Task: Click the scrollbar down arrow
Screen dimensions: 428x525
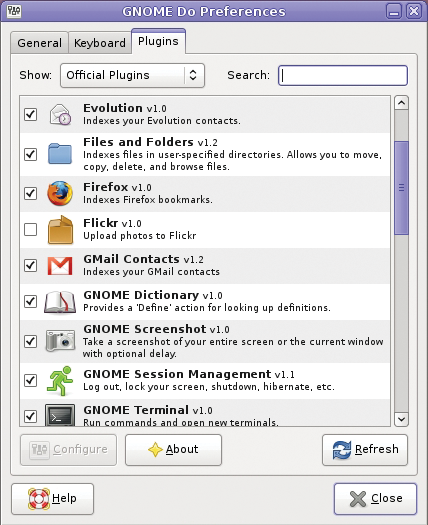Action: [x=402, y=419]
